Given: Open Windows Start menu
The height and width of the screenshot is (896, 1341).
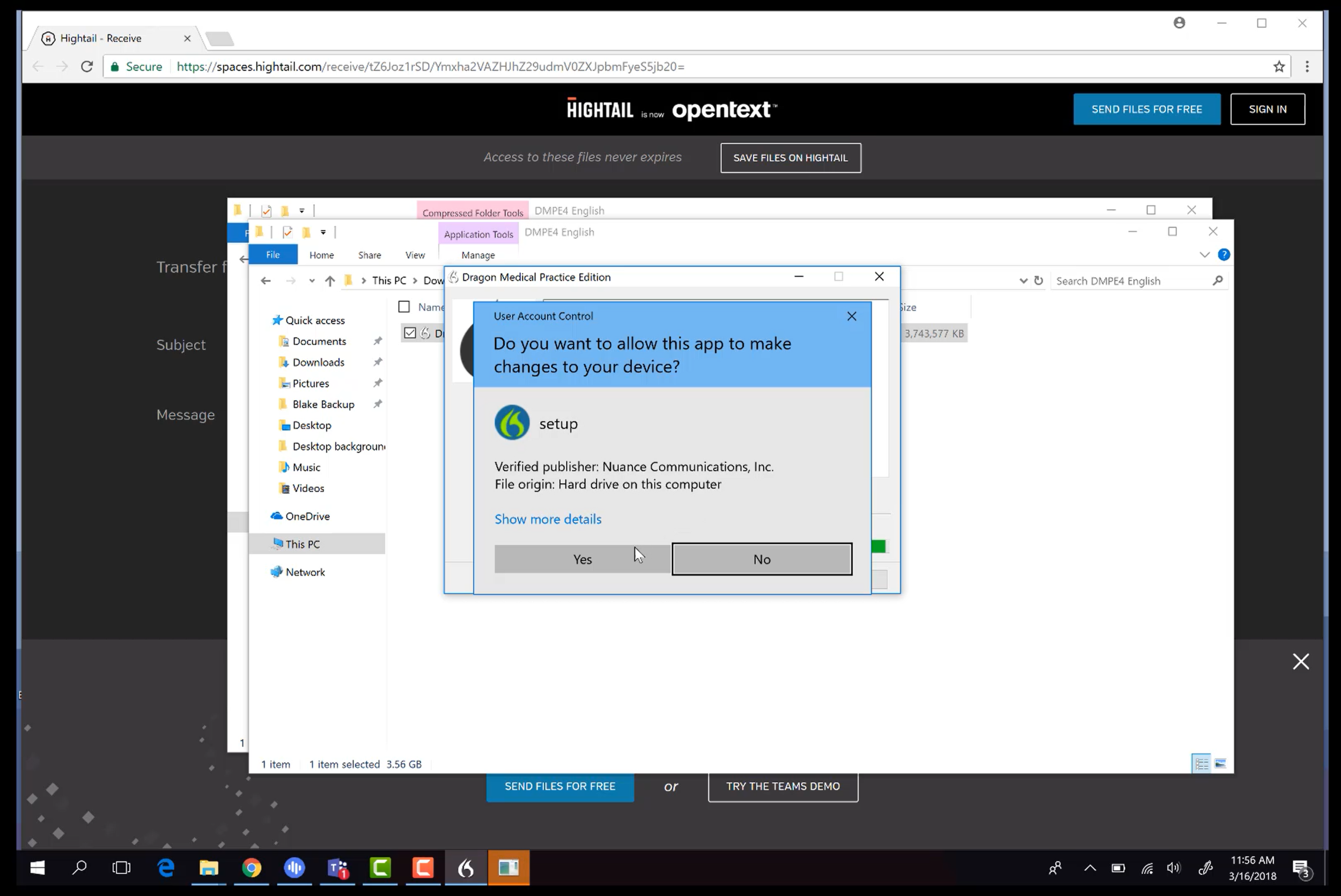Looking at the screenshot, I should 37,868.
